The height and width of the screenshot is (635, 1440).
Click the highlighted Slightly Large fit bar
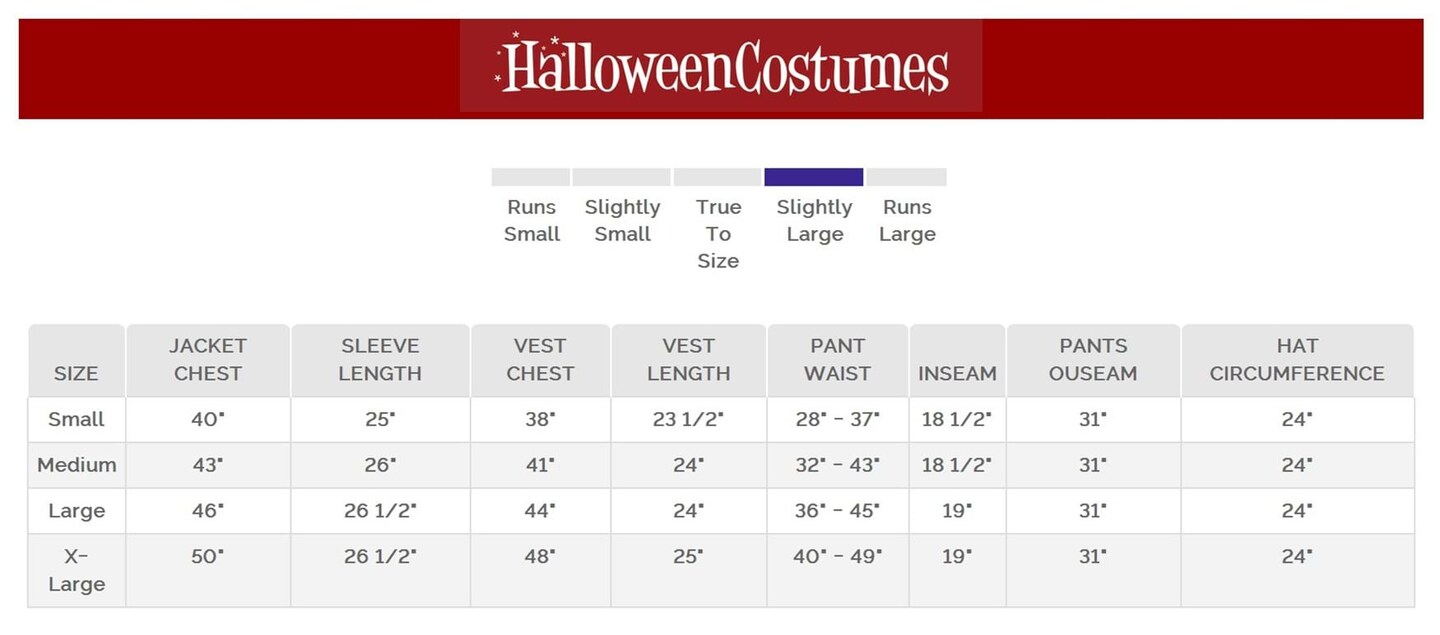[x=813, y=177]
